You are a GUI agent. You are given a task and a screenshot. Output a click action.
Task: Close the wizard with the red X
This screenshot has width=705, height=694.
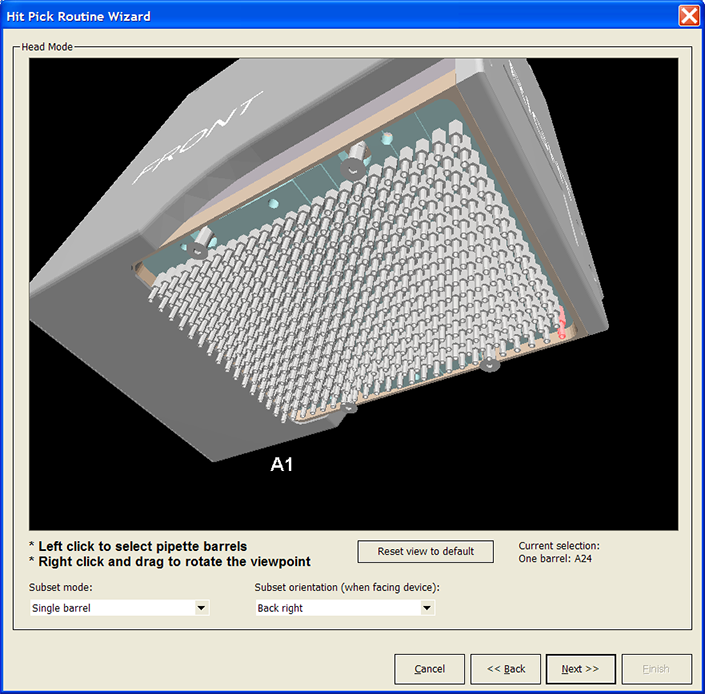pyautogui.click(x=689, y=16)
